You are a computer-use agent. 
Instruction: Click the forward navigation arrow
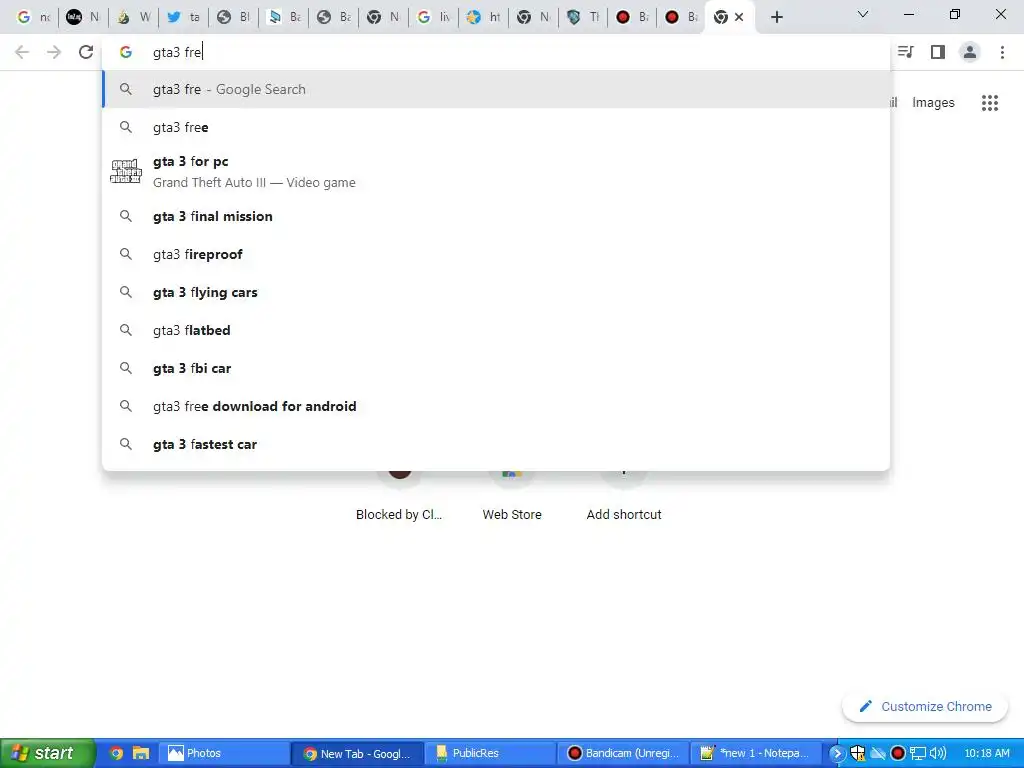tap(54, 52)
